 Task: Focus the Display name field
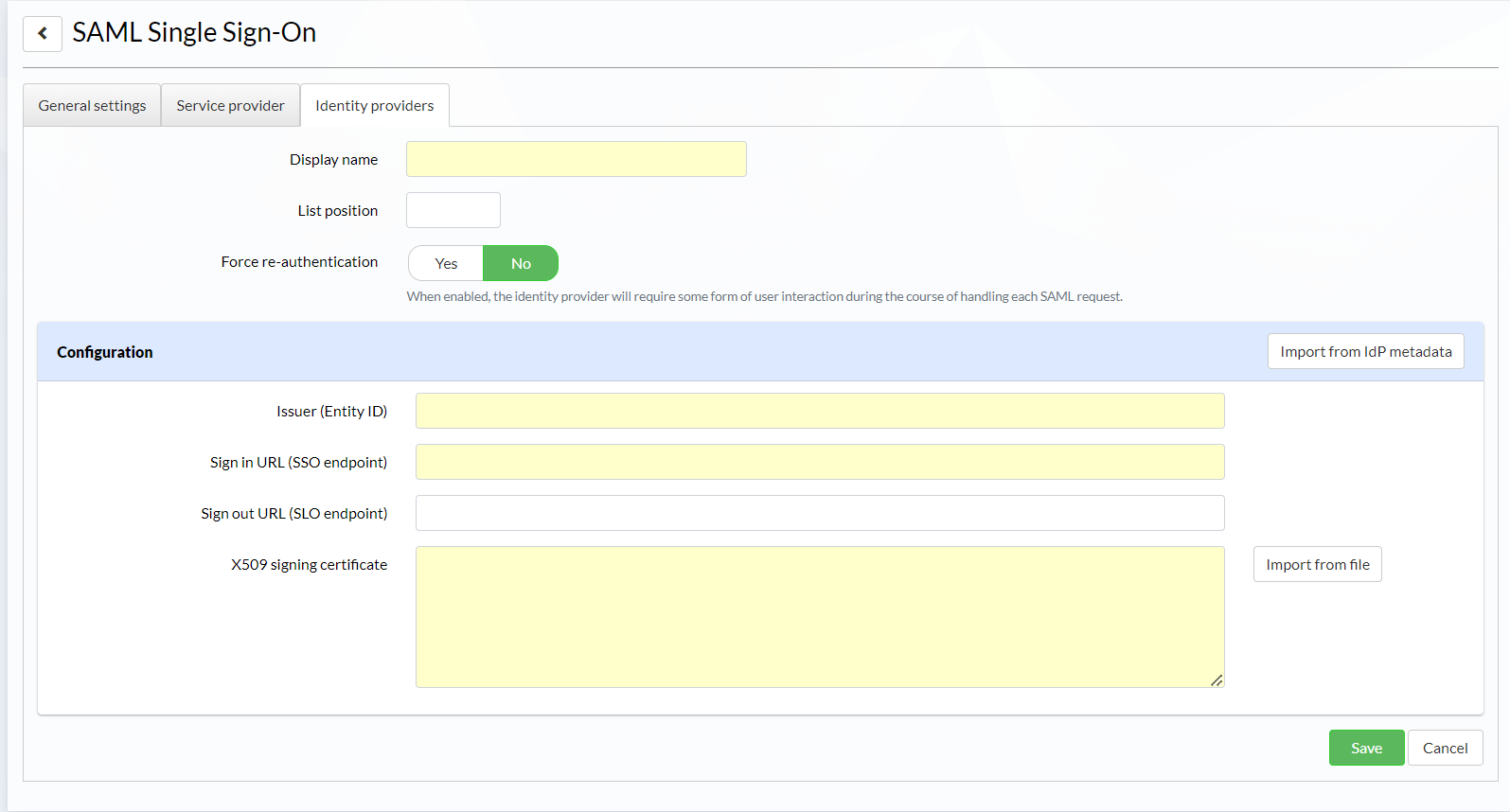click(577, 159)
